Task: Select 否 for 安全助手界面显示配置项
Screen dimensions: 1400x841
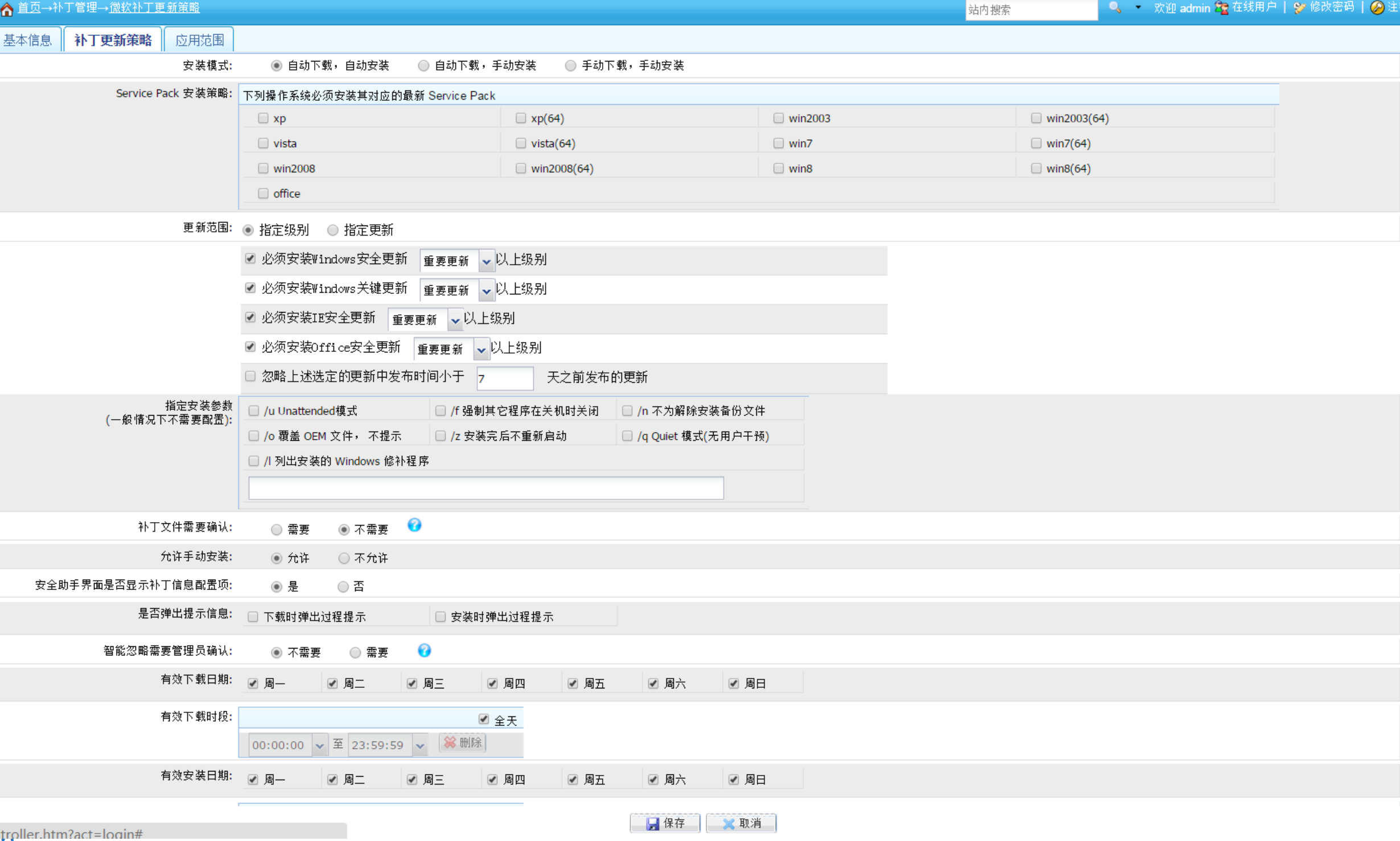Action: coord(343,586)
